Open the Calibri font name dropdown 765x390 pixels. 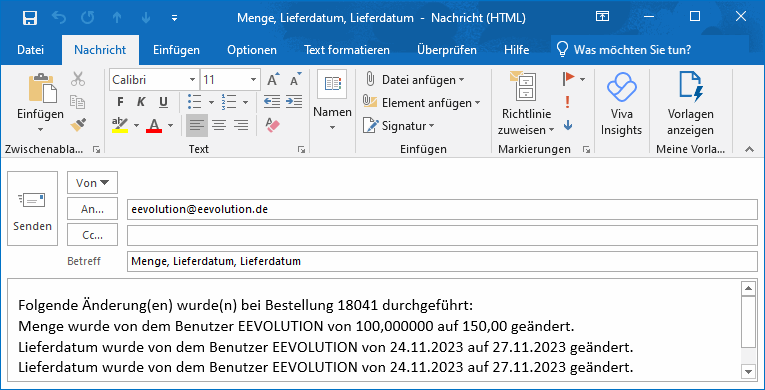click(193, 80)
